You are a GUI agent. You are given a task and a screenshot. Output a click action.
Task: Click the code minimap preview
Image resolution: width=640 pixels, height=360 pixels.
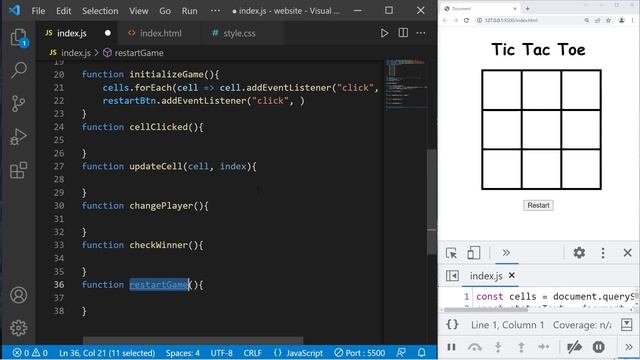tap(406, 85)
